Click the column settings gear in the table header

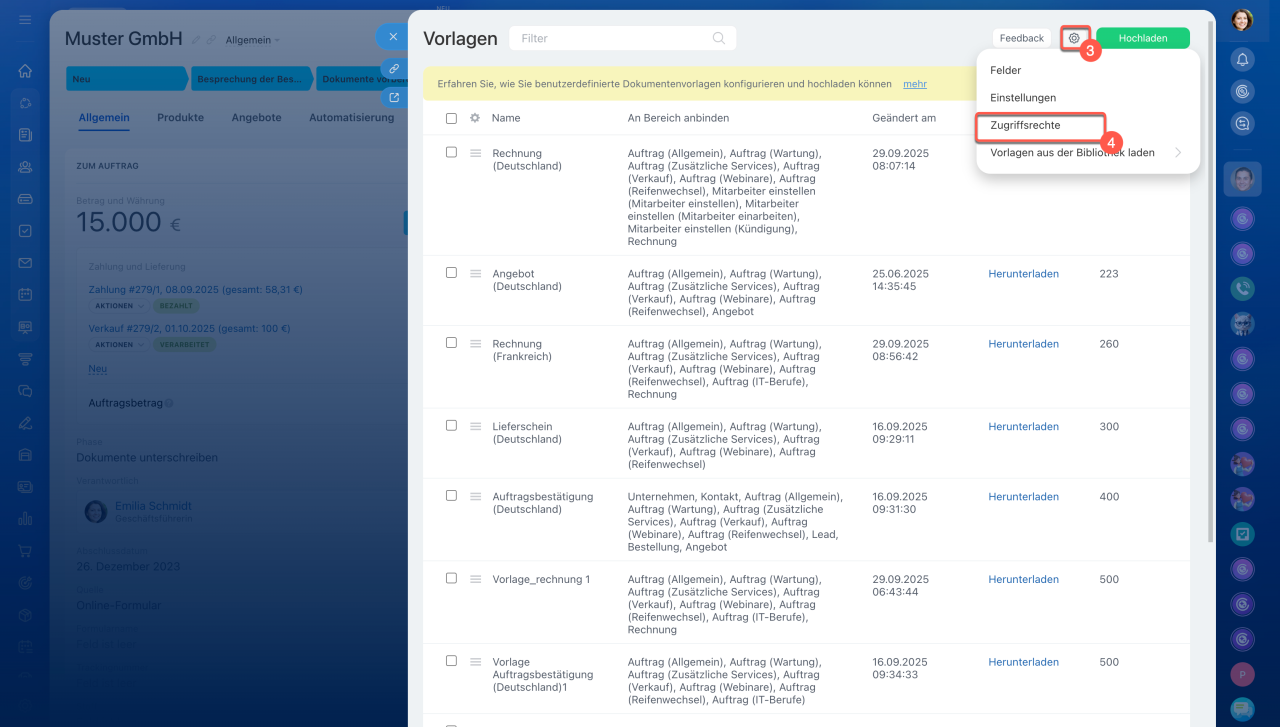[x=475, y=118]
